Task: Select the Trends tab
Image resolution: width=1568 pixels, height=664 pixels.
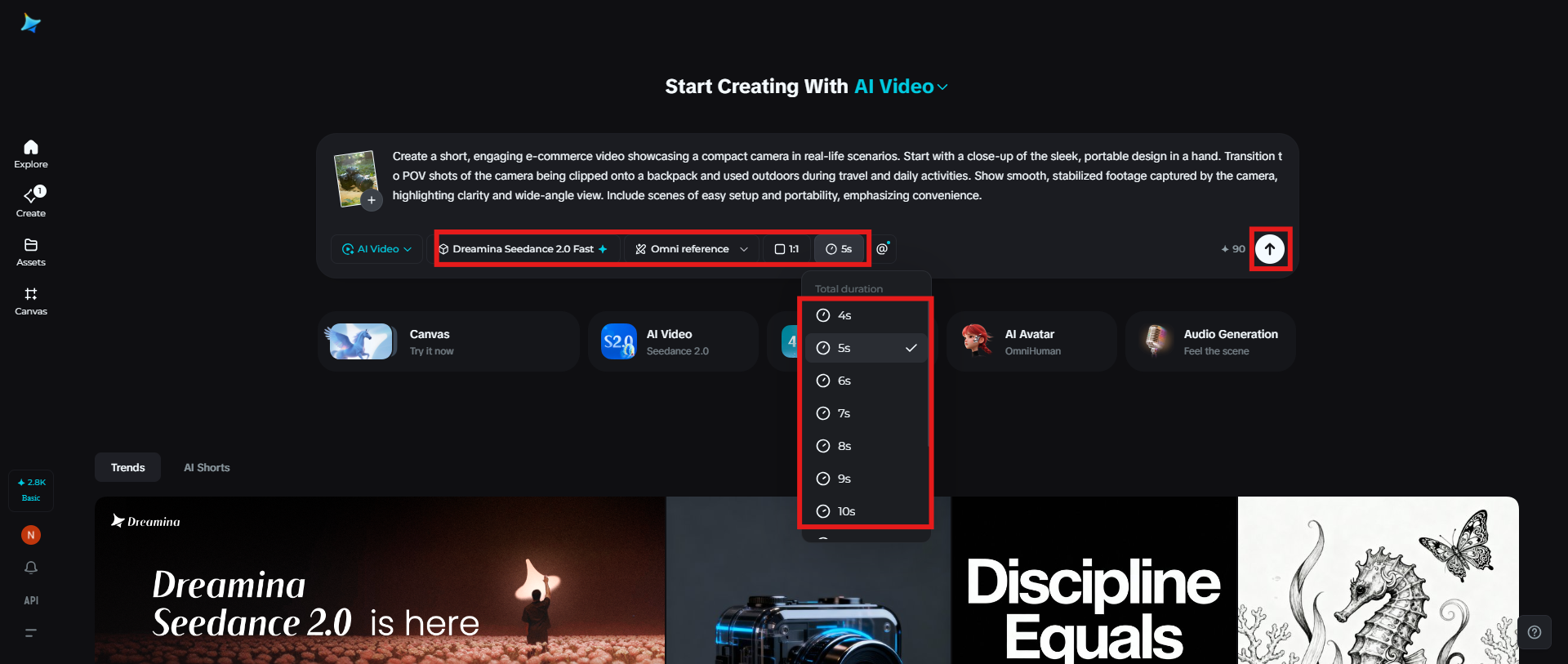Action: 128,467
